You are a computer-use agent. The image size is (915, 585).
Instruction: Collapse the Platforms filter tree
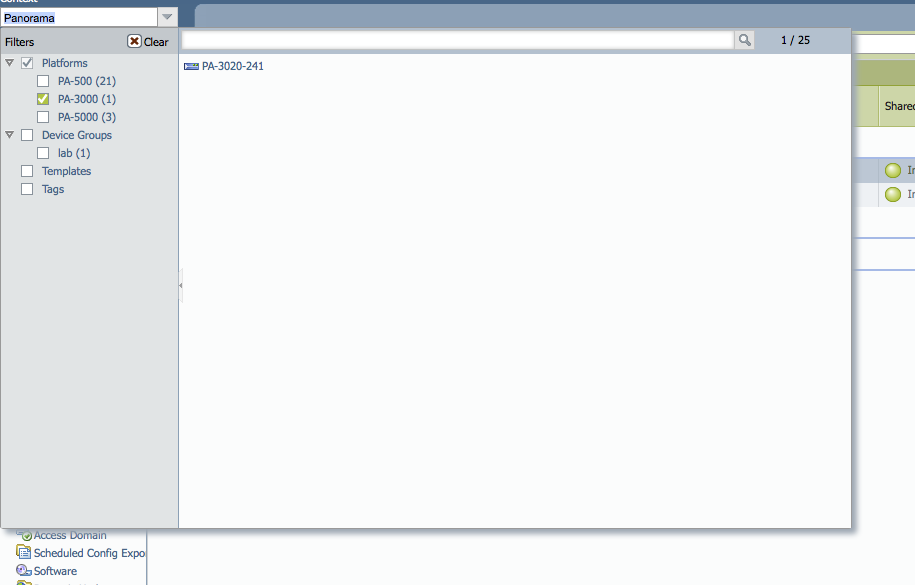point(9,62)
